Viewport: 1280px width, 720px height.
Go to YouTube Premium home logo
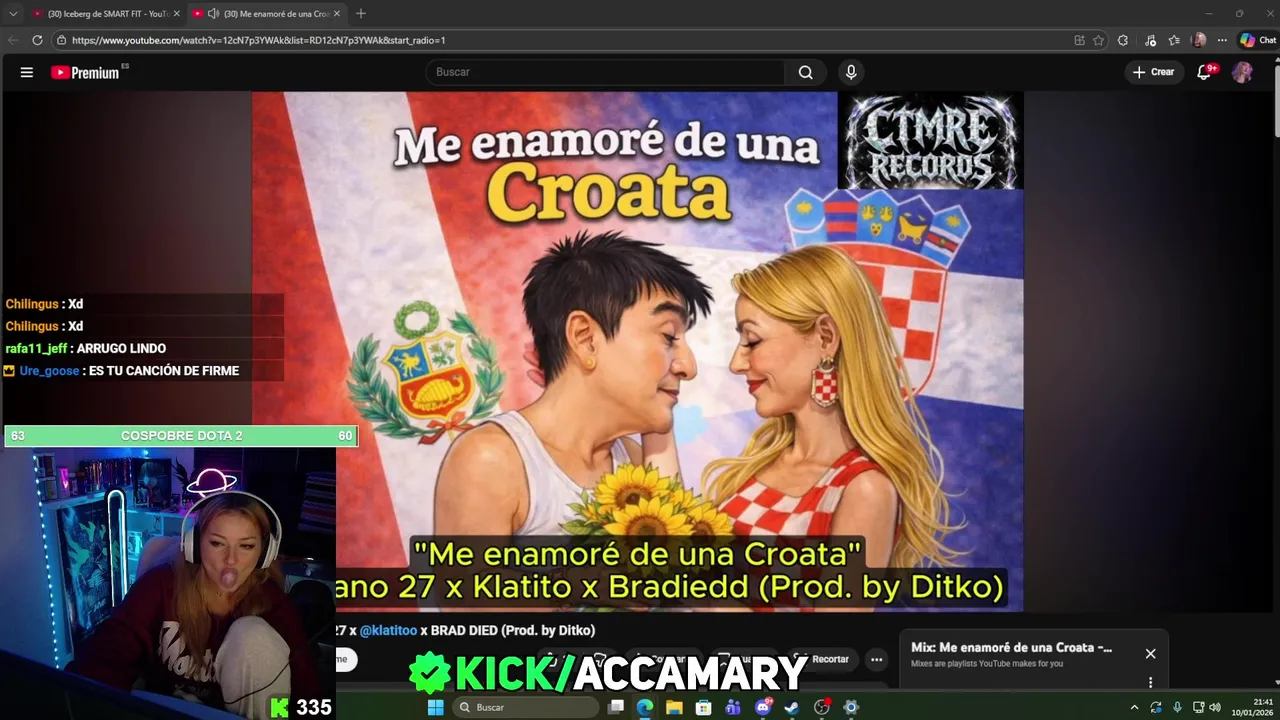(x=87, y=72)
